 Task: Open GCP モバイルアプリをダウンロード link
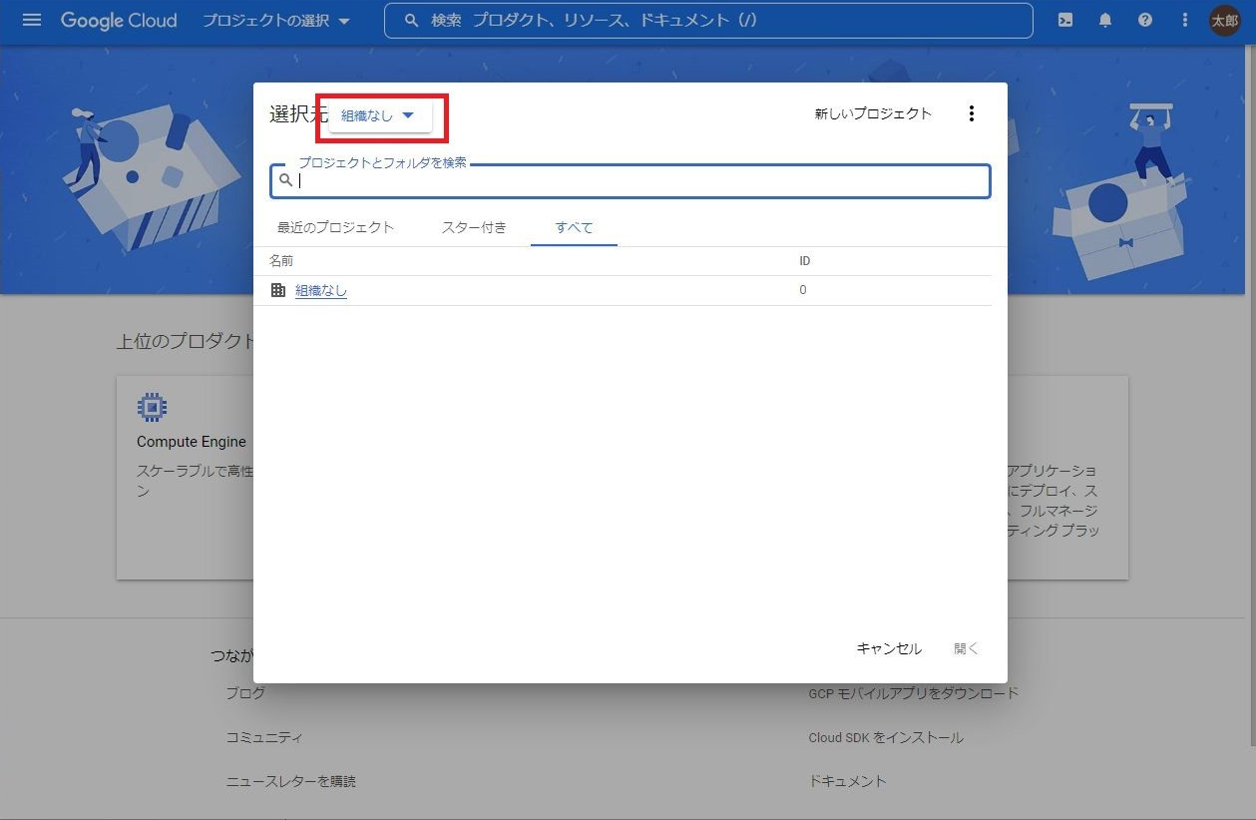point(914,693)
